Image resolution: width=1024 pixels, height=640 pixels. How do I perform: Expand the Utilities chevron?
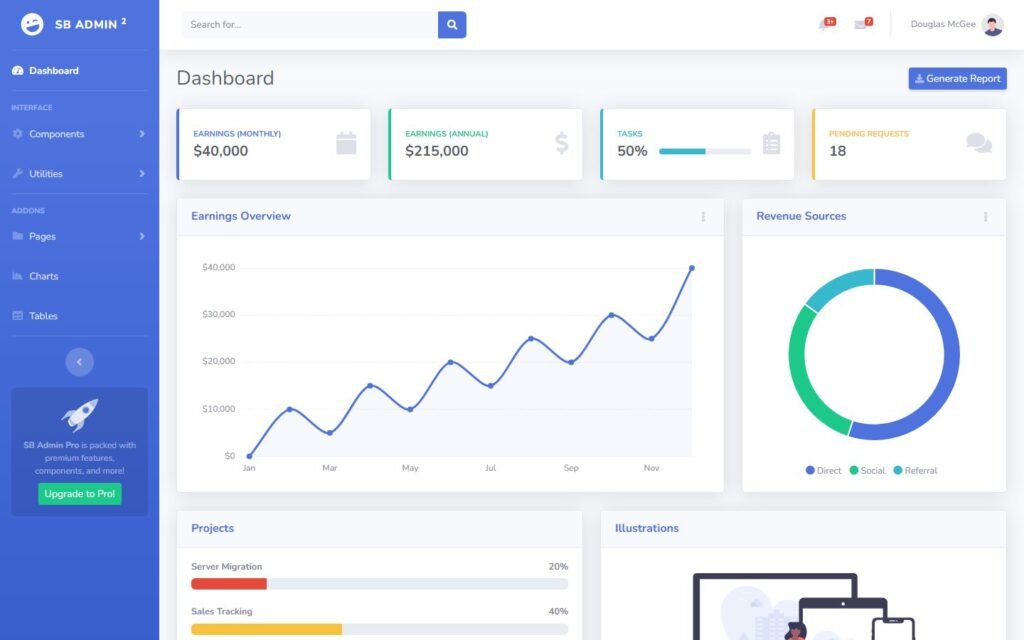pos(142,174)
